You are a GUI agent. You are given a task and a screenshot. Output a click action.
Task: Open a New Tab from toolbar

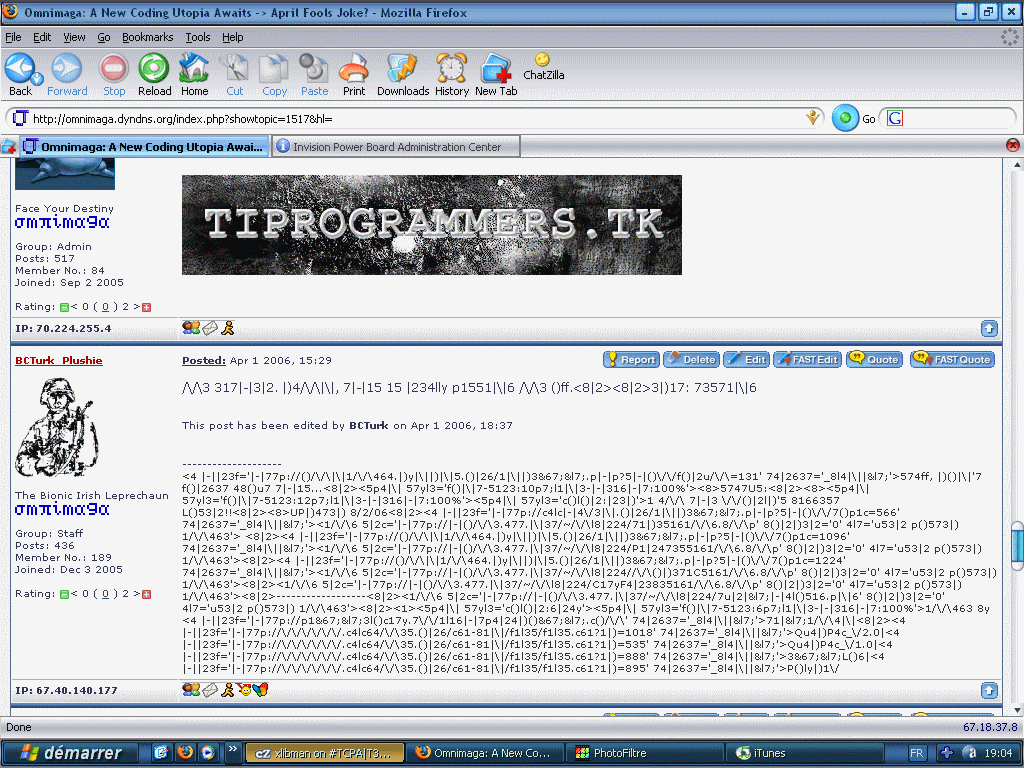tap(496, 74)
